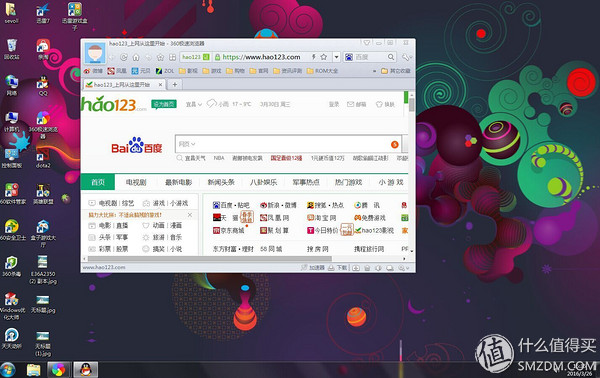Click the Windows Start button
This screenshot has width=600, height=378.
(7, 370)
